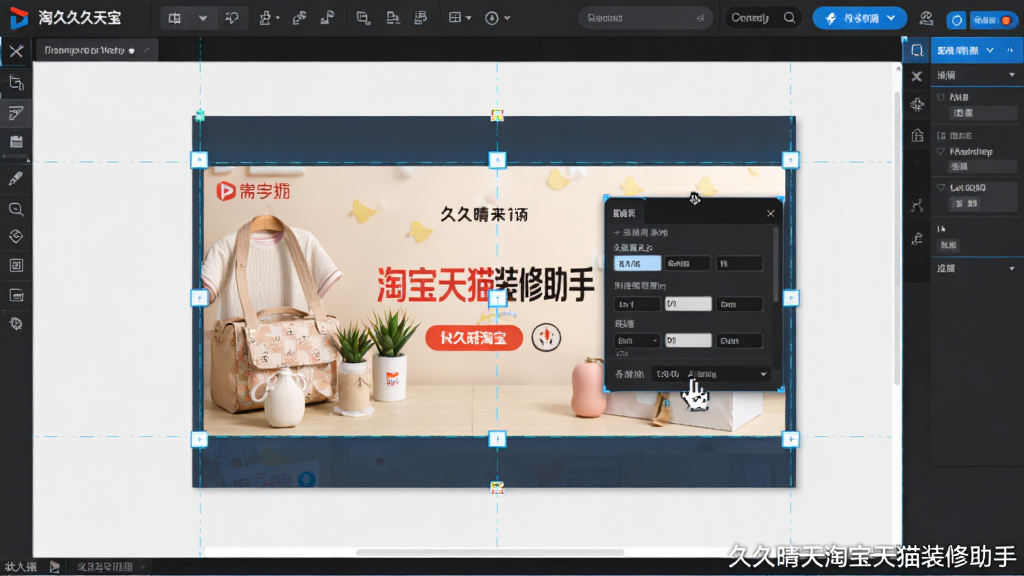Select the third option in the dialog's top row
Viewport: 1024px width, 576px height.
(739, 263)
